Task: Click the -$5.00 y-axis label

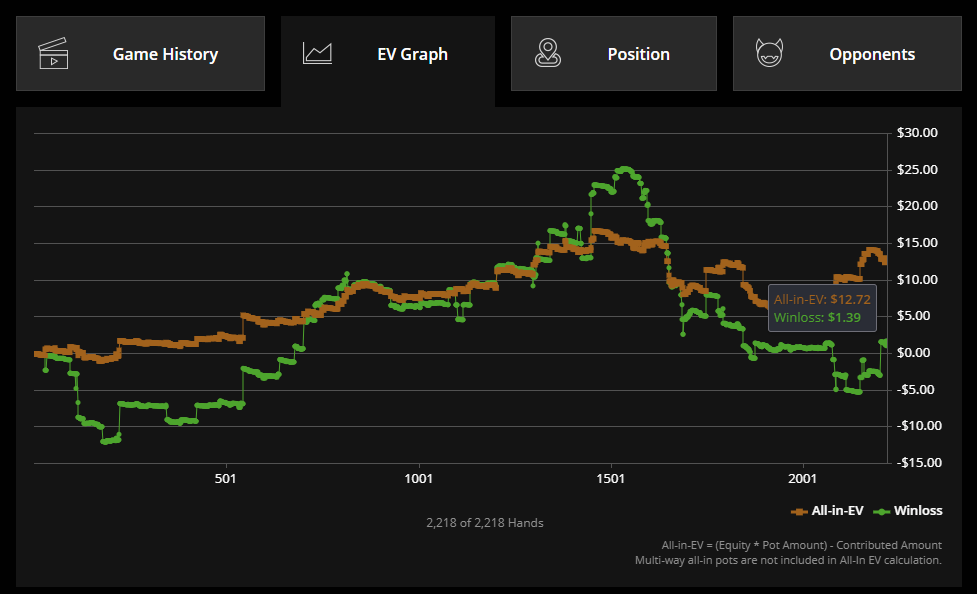Action: (x=915, y=390)
